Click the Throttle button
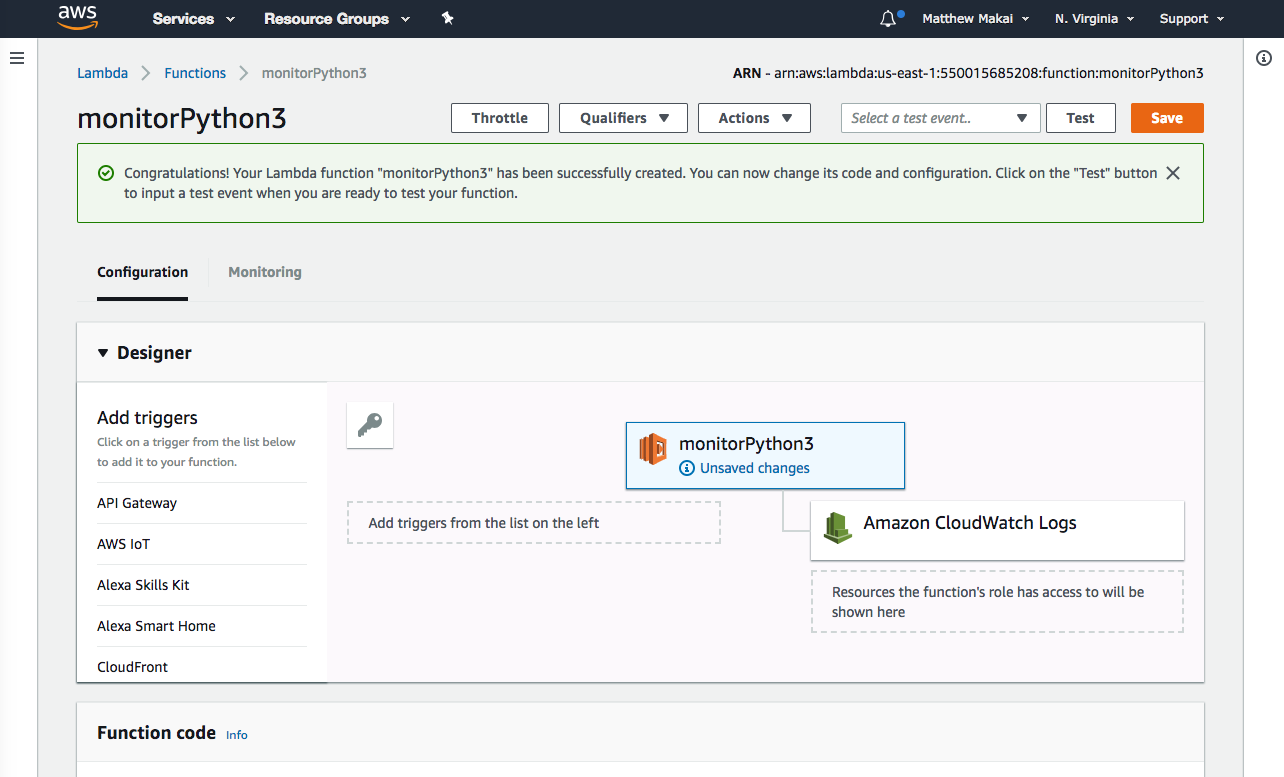 click(x=499, y=117)
